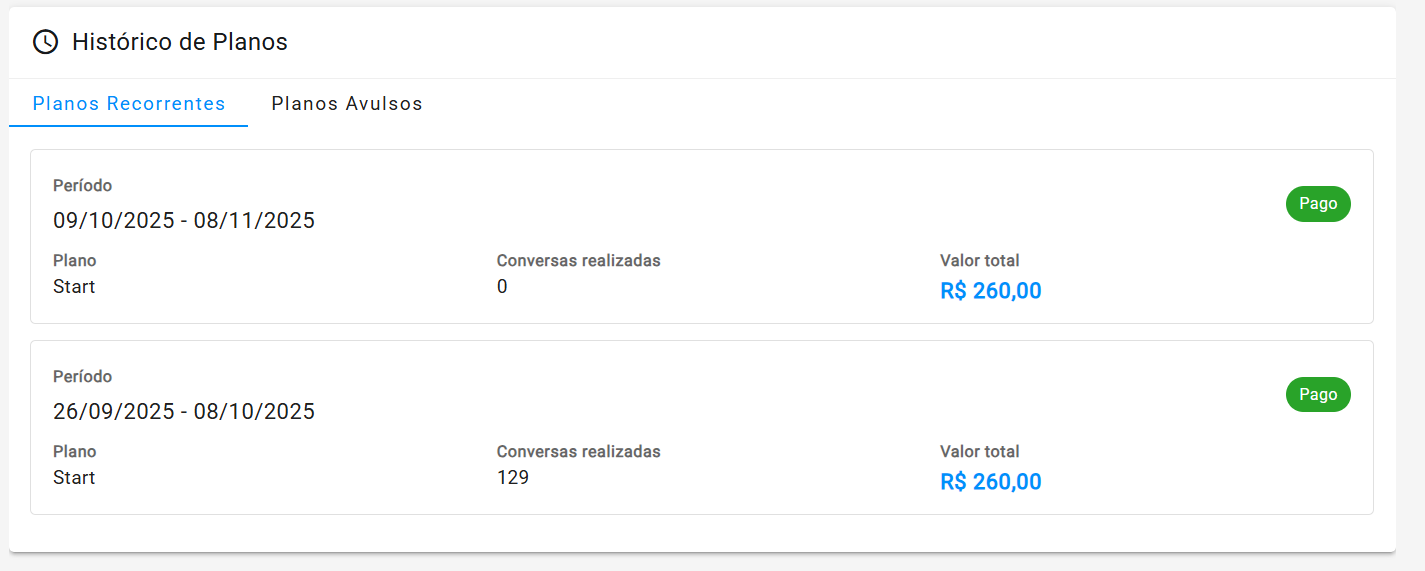Image resolution: width=1425 pixels, height=571 pixels.
Task: Click Start plan name in the 09/10/2025 card
Action: pyautogui.click(x=74, y=287)
